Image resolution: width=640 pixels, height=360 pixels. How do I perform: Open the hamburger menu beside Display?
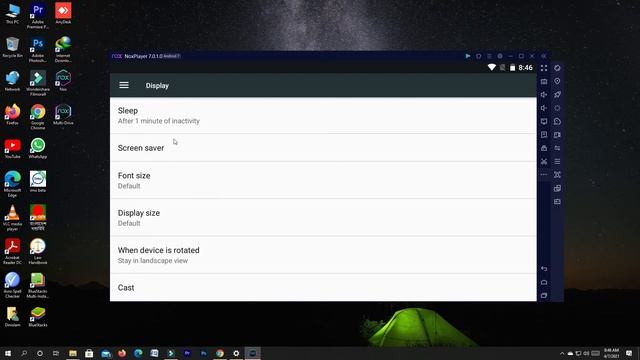[124, 85]
